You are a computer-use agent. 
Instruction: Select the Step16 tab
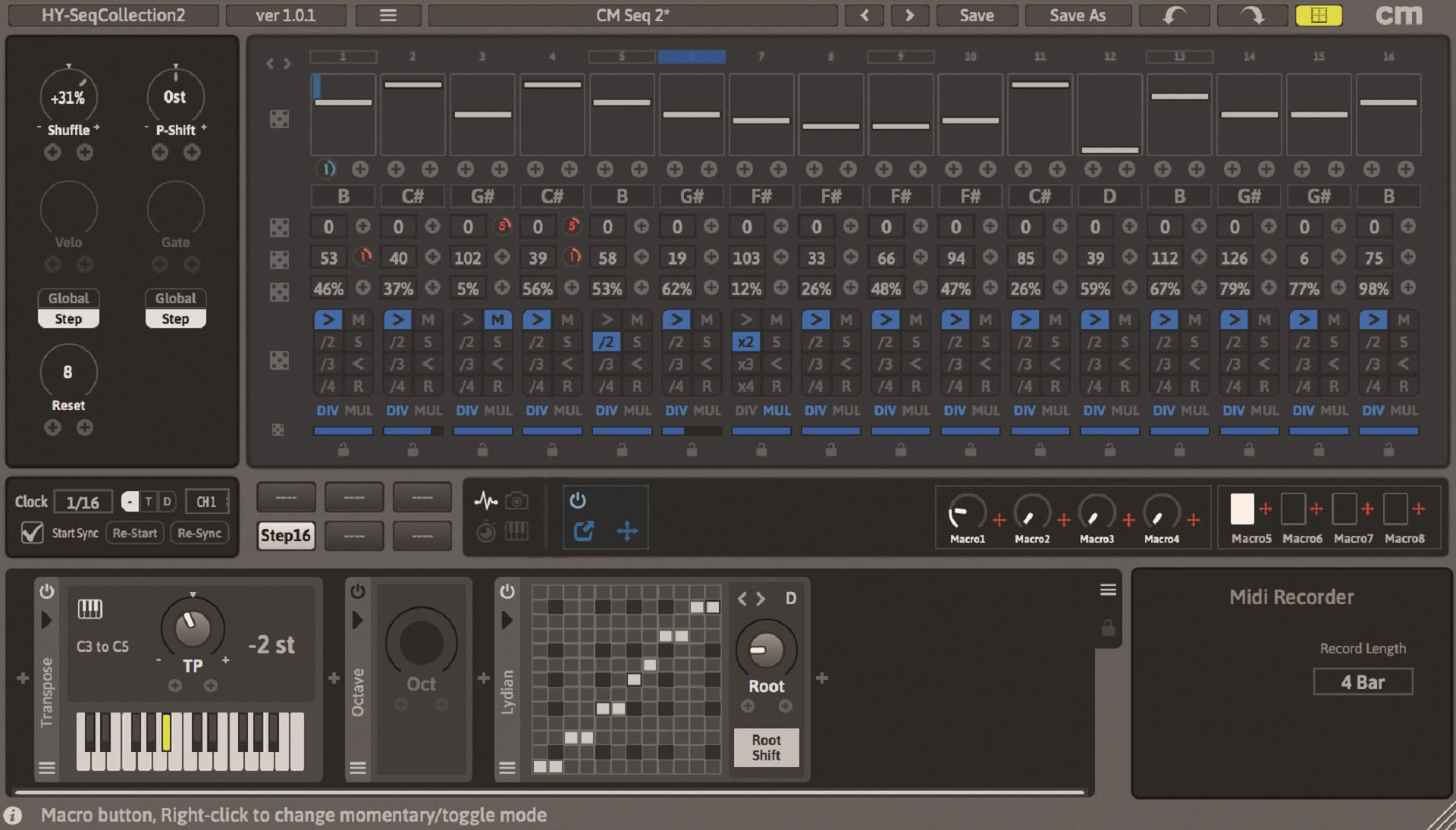286,535
